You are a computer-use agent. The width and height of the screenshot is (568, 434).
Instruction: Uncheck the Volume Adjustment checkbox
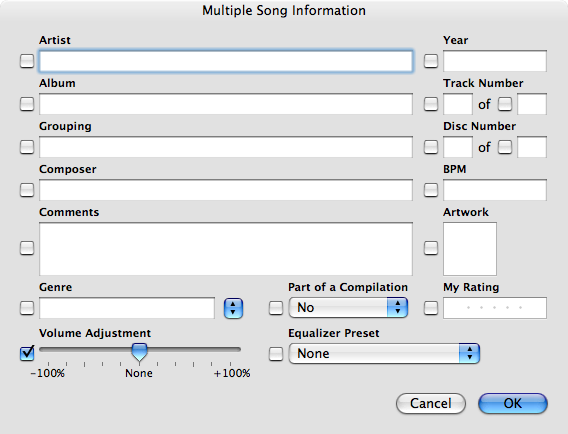pyautogui.click(x=27, y=353)
